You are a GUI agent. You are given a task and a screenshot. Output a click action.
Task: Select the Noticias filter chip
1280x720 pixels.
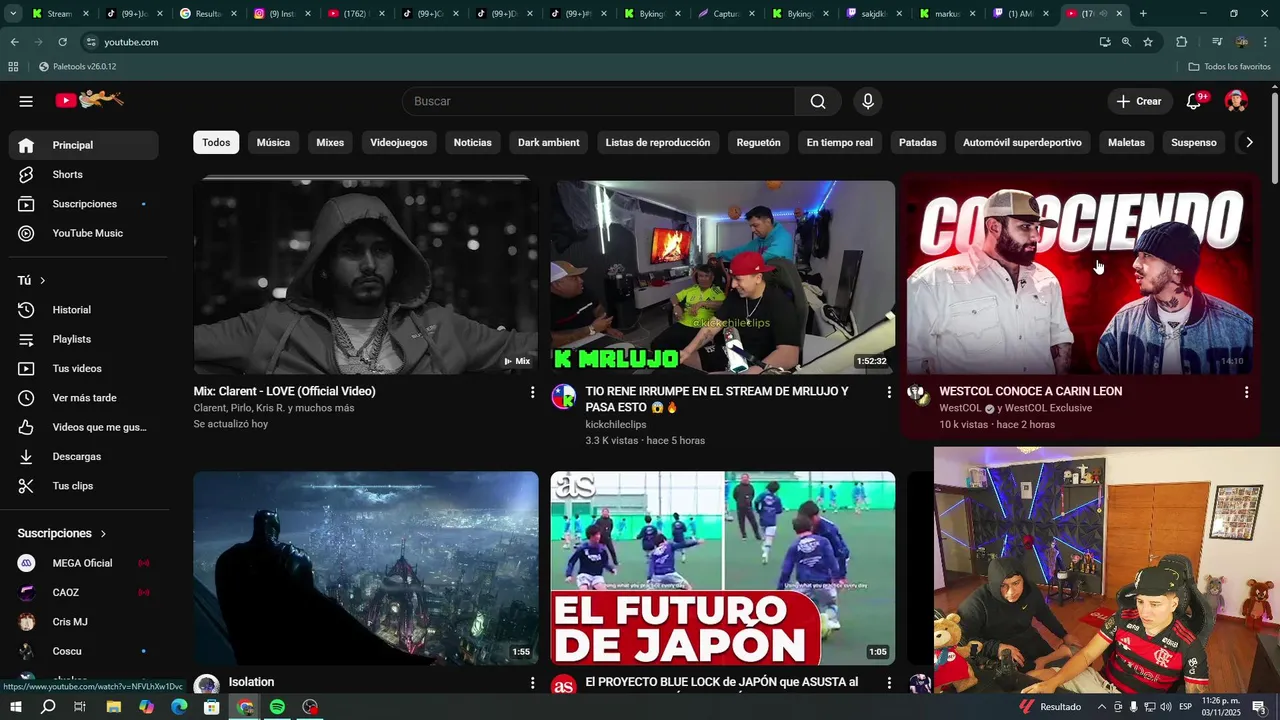pos(473,143)
